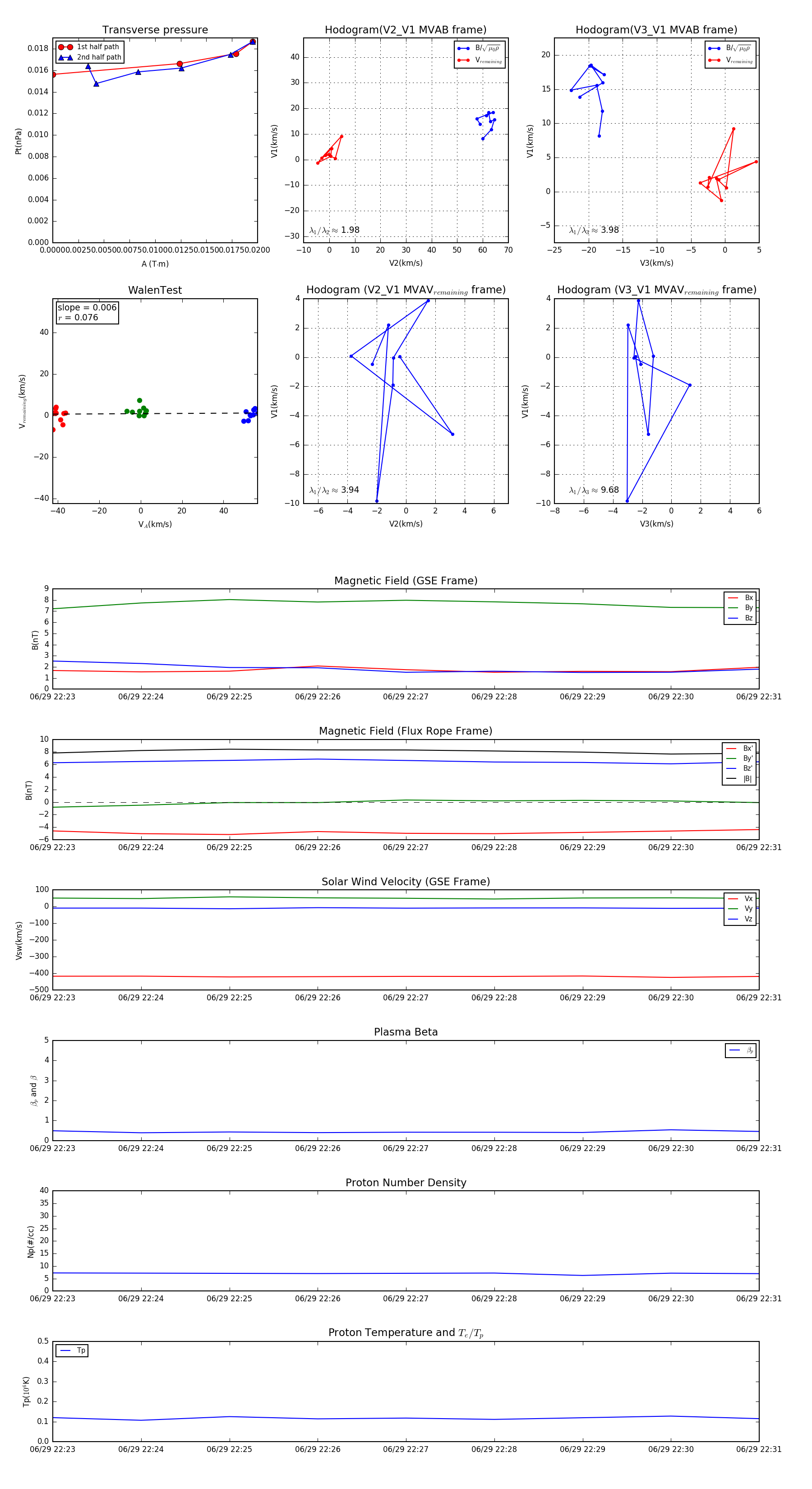Viewport: 812px width, 1489px height.
Task: Click the "V remaining(km/s)" y-axis label of WalenTest
Action: 23,401
